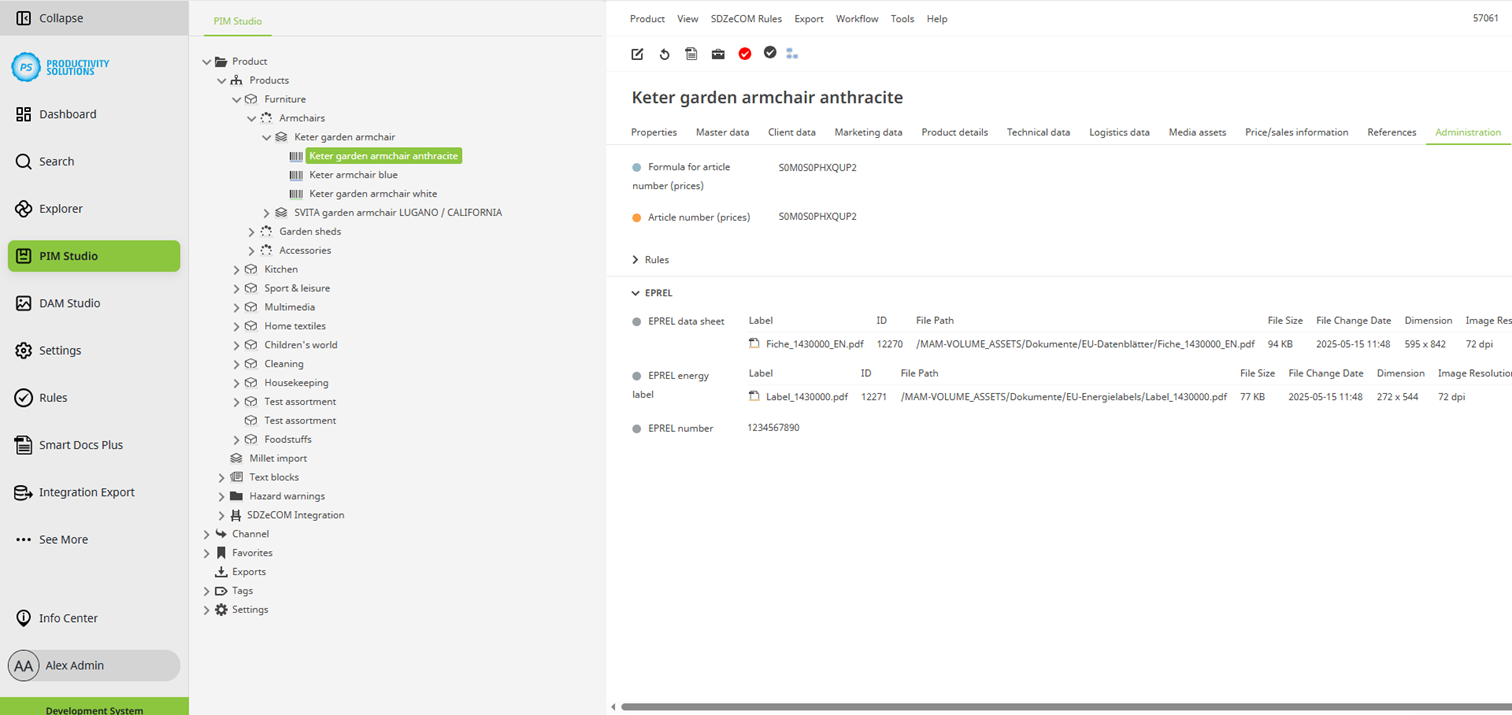Open the clipboard icon in the product toolbar
This screenshot has height=715, width=1512.
(x=691, y=53)
